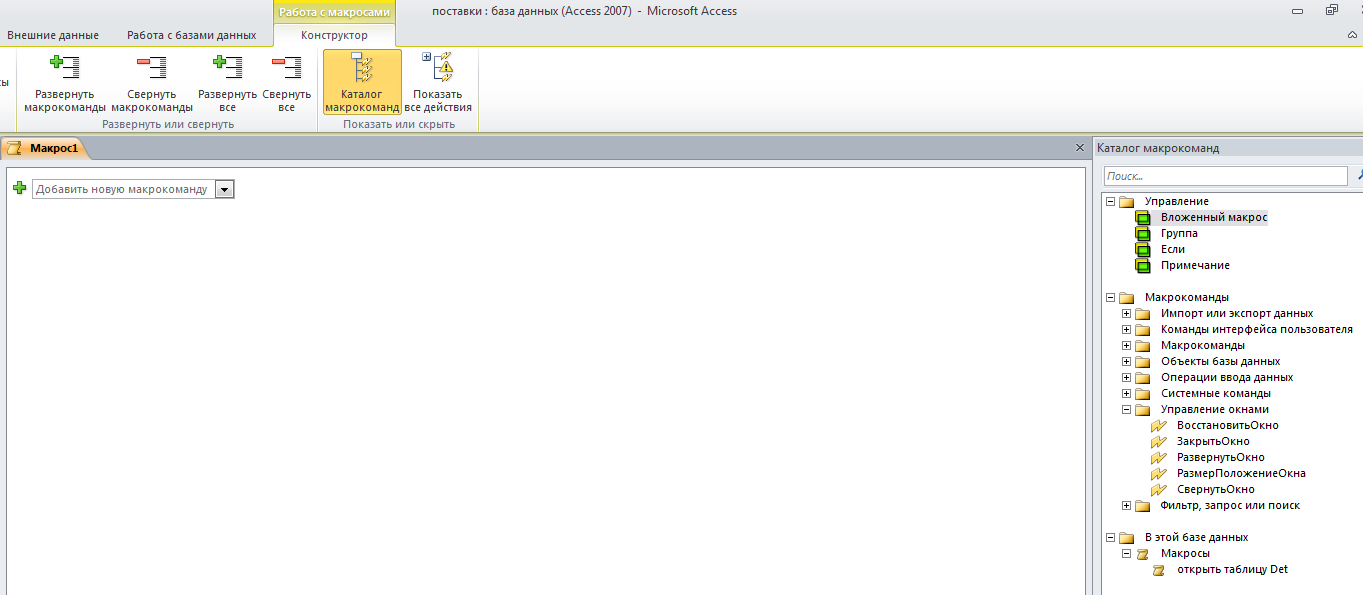
Task: Expand Фильтр, запрос или поиск folder
Action: click(x=1127, y=505)
